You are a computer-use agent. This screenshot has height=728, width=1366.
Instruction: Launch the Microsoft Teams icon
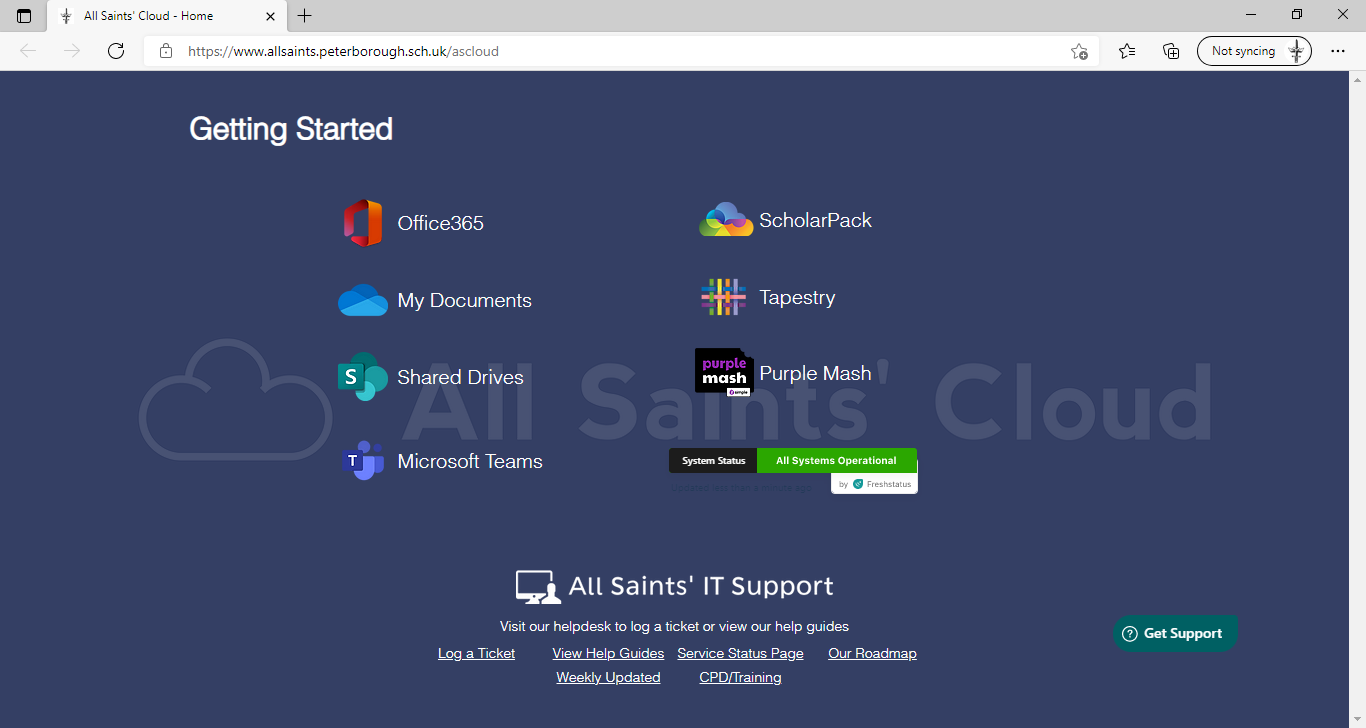pyautogui.click(x=362, y=461)
